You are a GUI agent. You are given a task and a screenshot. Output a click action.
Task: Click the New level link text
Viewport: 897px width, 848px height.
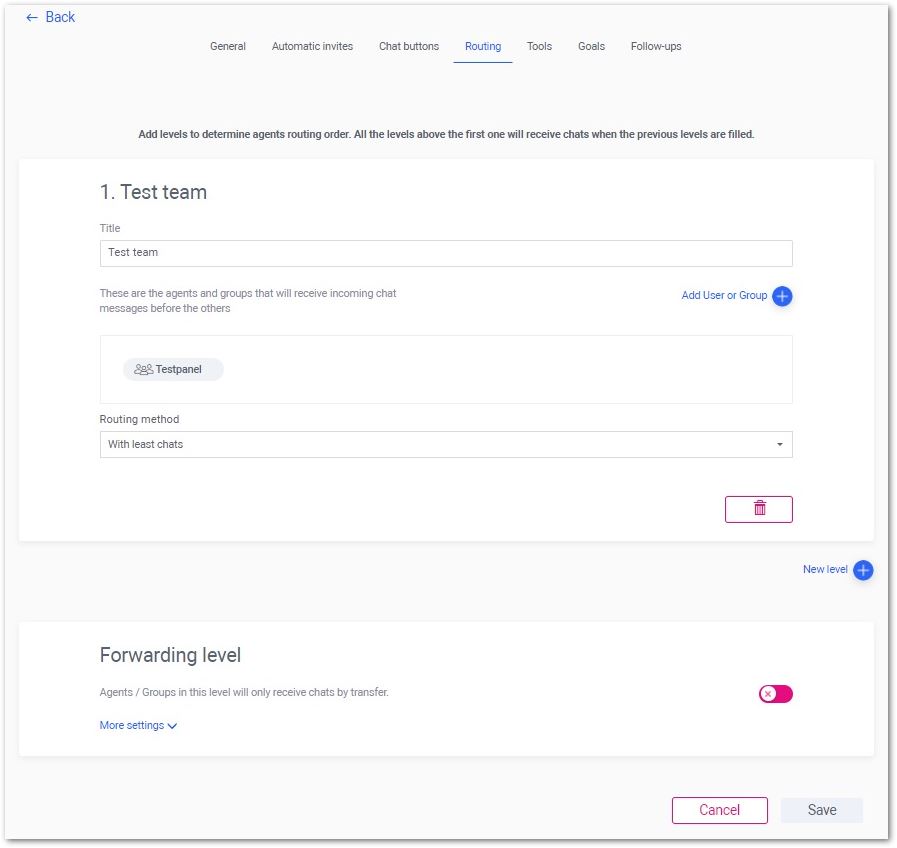824,569
